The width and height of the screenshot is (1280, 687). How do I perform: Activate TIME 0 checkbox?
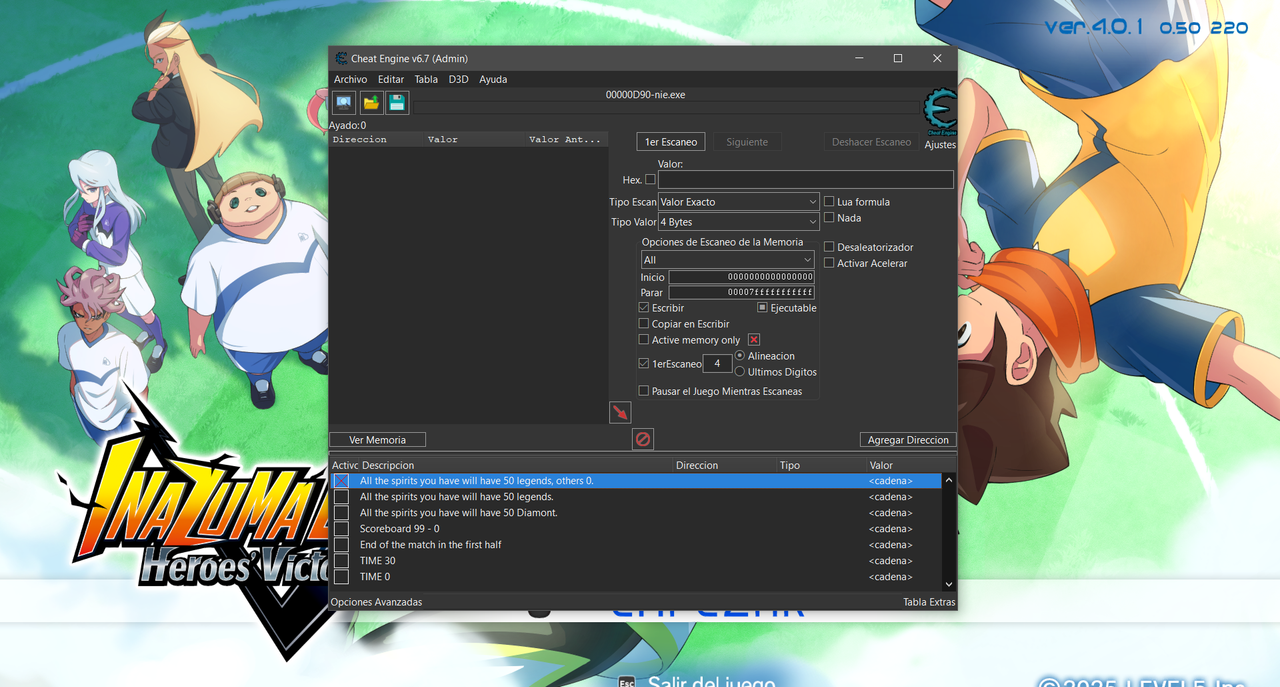[x=342, y=577]
